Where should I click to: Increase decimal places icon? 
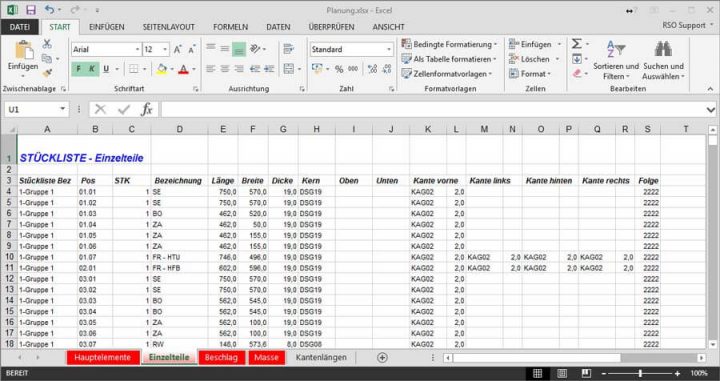372,69
